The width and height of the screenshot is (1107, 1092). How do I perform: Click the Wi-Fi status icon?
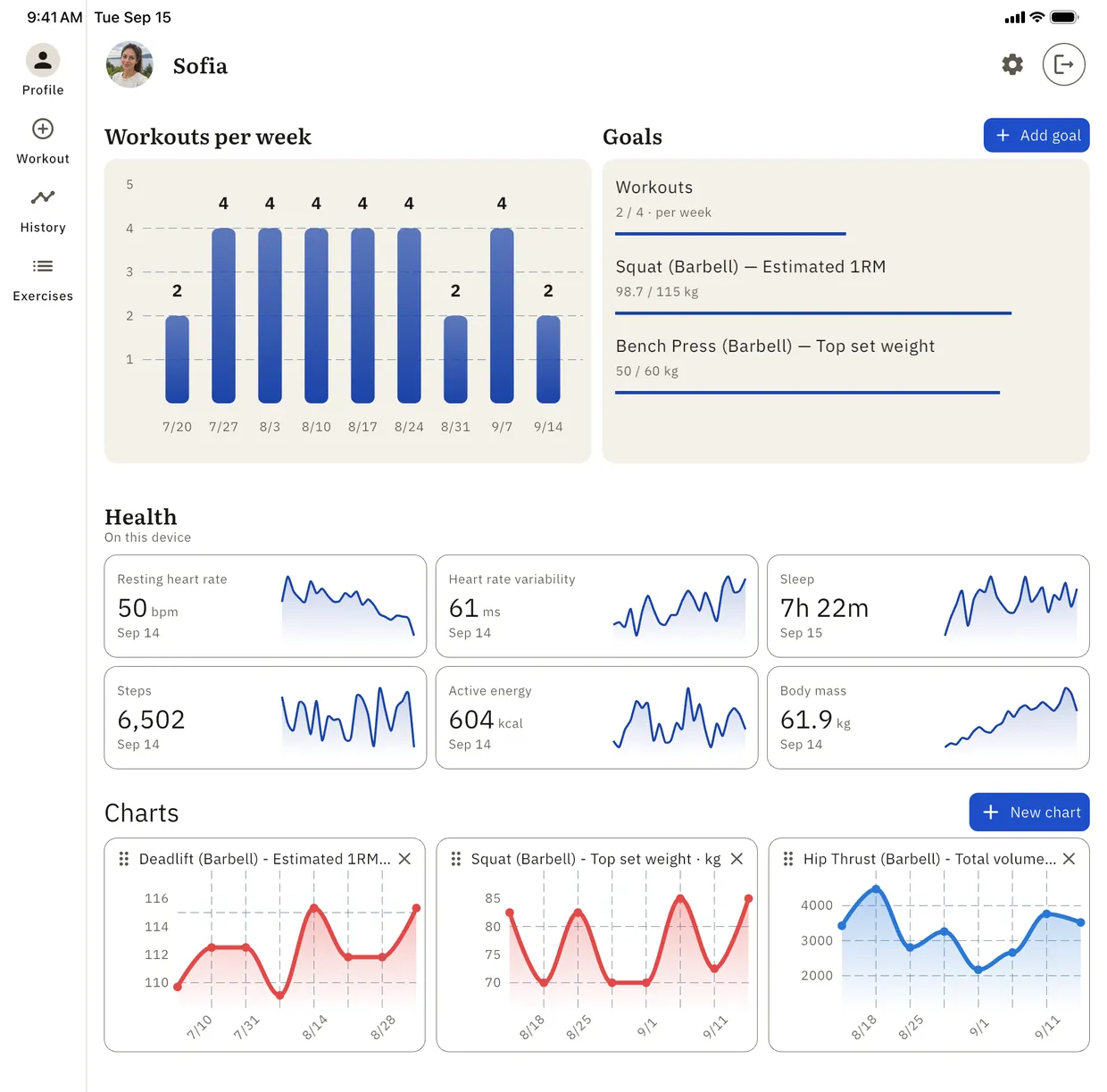[1037, 17]
